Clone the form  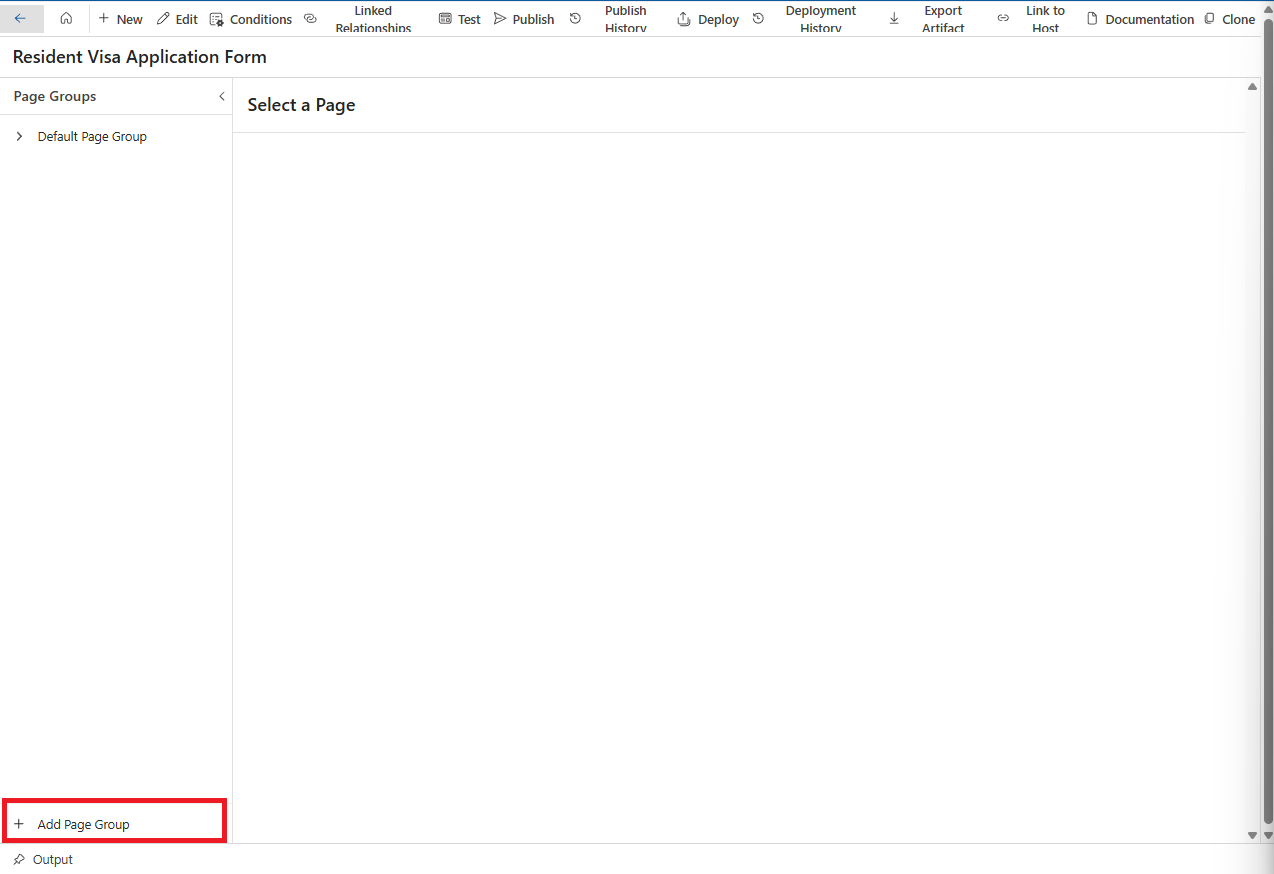[x=1229, y=19]
